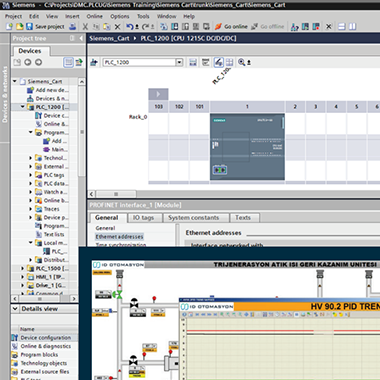Collapse the Local modules folder

[x=31, y=243]
